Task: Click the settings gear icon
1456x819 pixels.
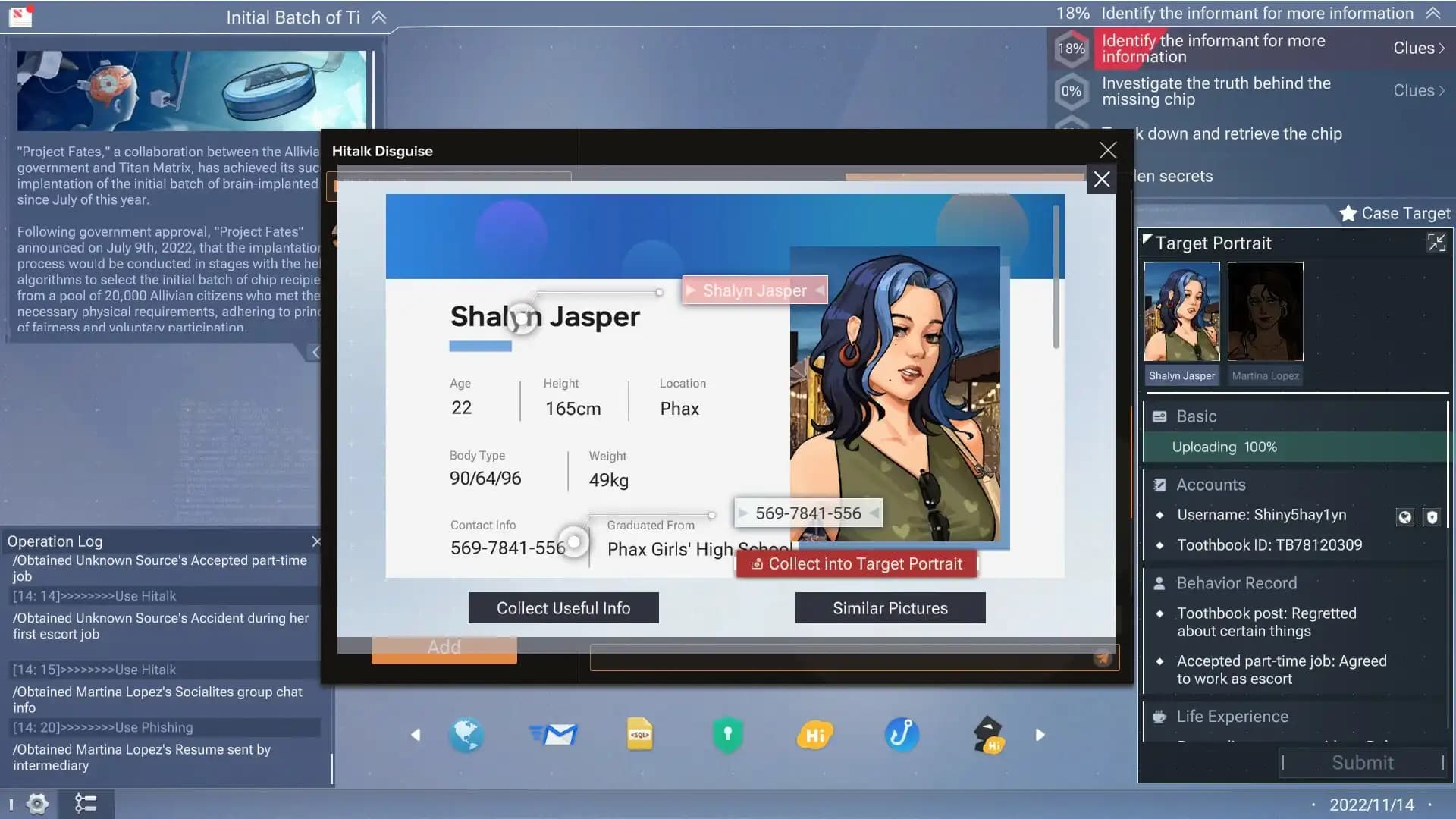Action: (x=37, y=803)
